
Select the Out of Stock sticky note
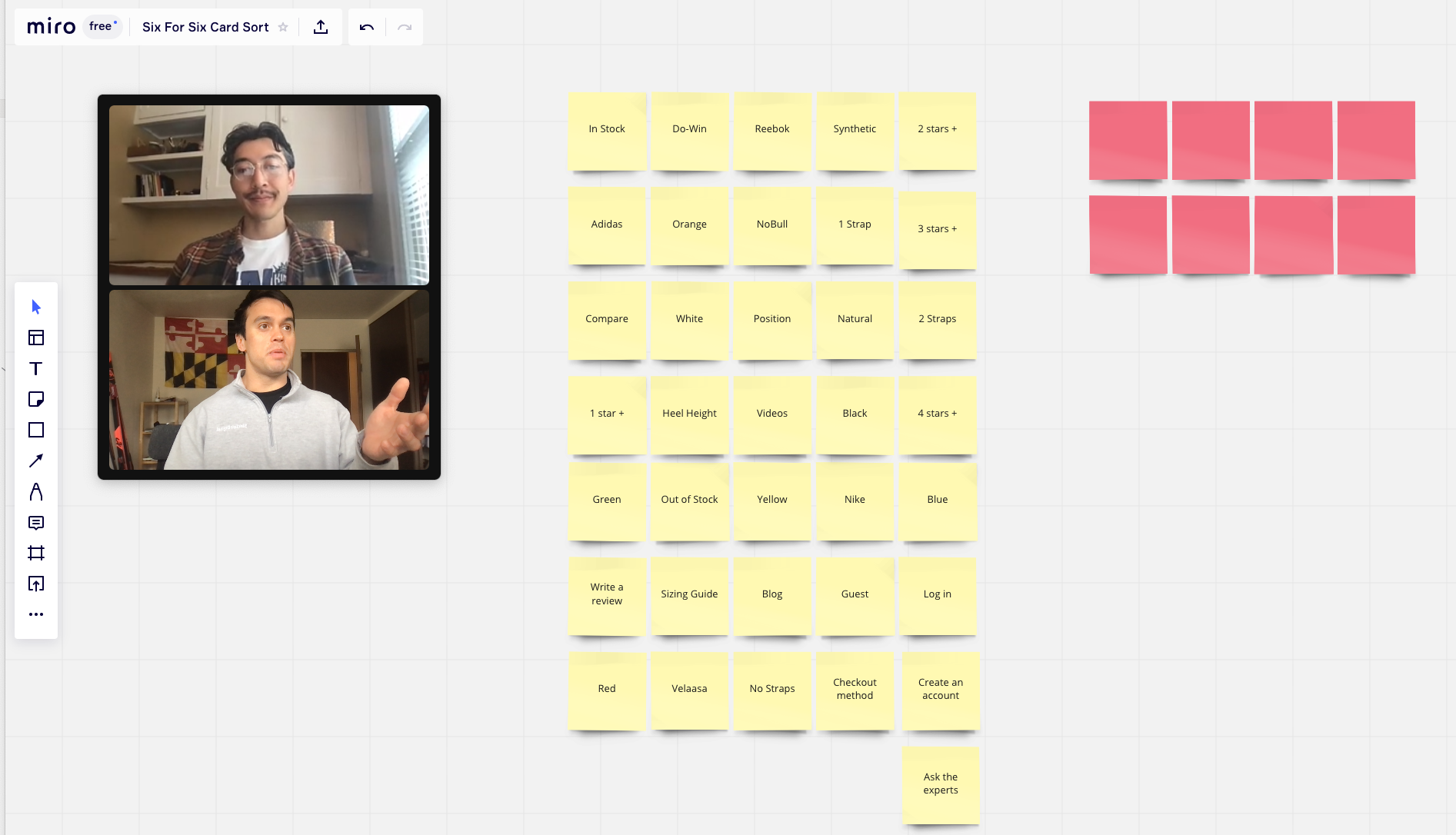pos(690,501)
